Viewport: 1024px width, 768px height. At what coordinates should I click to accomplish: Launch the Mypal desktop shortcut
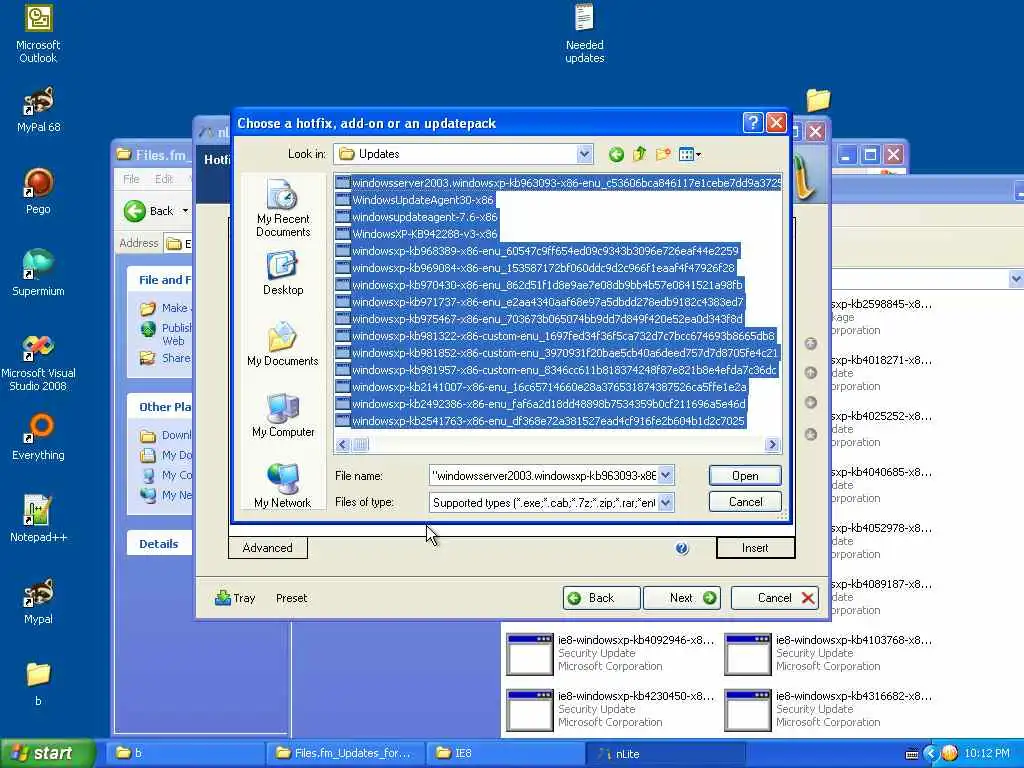38,601
